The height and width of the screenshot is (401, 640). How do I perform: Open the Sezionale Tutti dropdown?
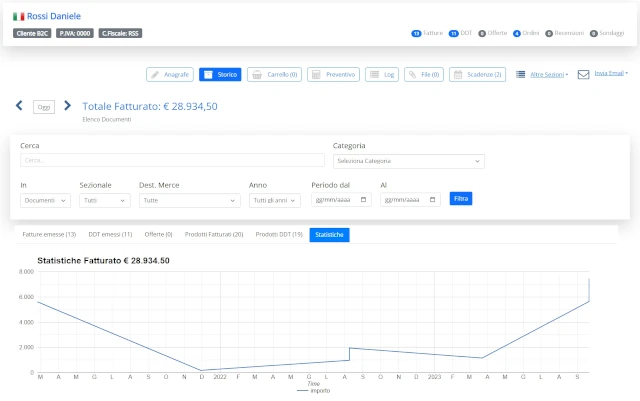pos(105,200)
